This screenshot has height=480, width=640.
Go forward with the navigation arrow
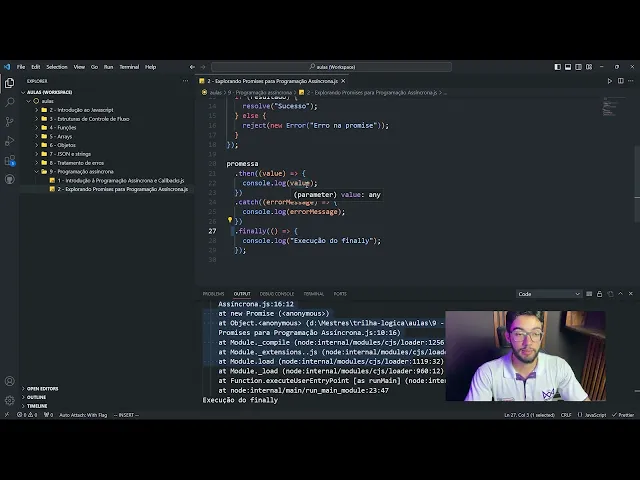tap(203, 67)
